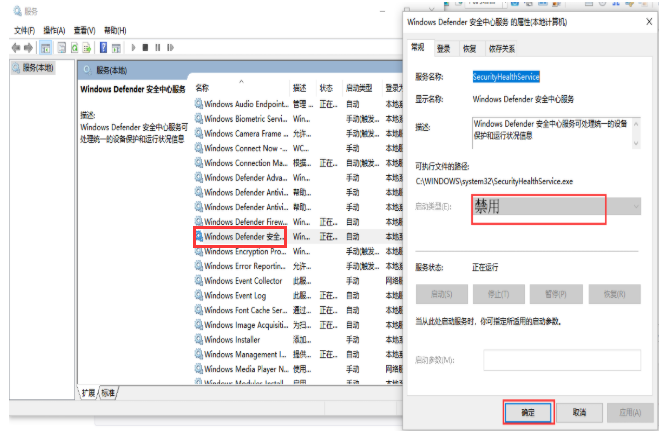This screenshot has width=660, height=431.
Task: Toggle the show/hide action pane toolbar icon
Action: (x=116, y=48)
